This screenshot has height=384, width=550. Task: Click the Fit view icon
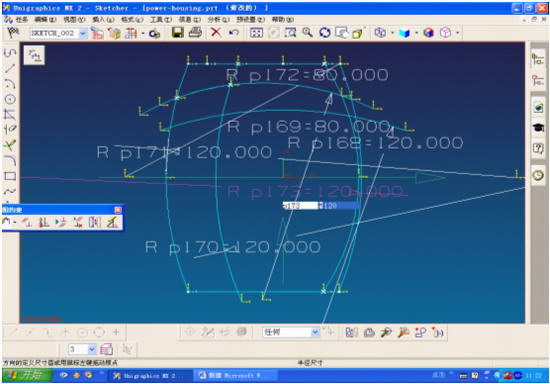(x=256, y=33)
